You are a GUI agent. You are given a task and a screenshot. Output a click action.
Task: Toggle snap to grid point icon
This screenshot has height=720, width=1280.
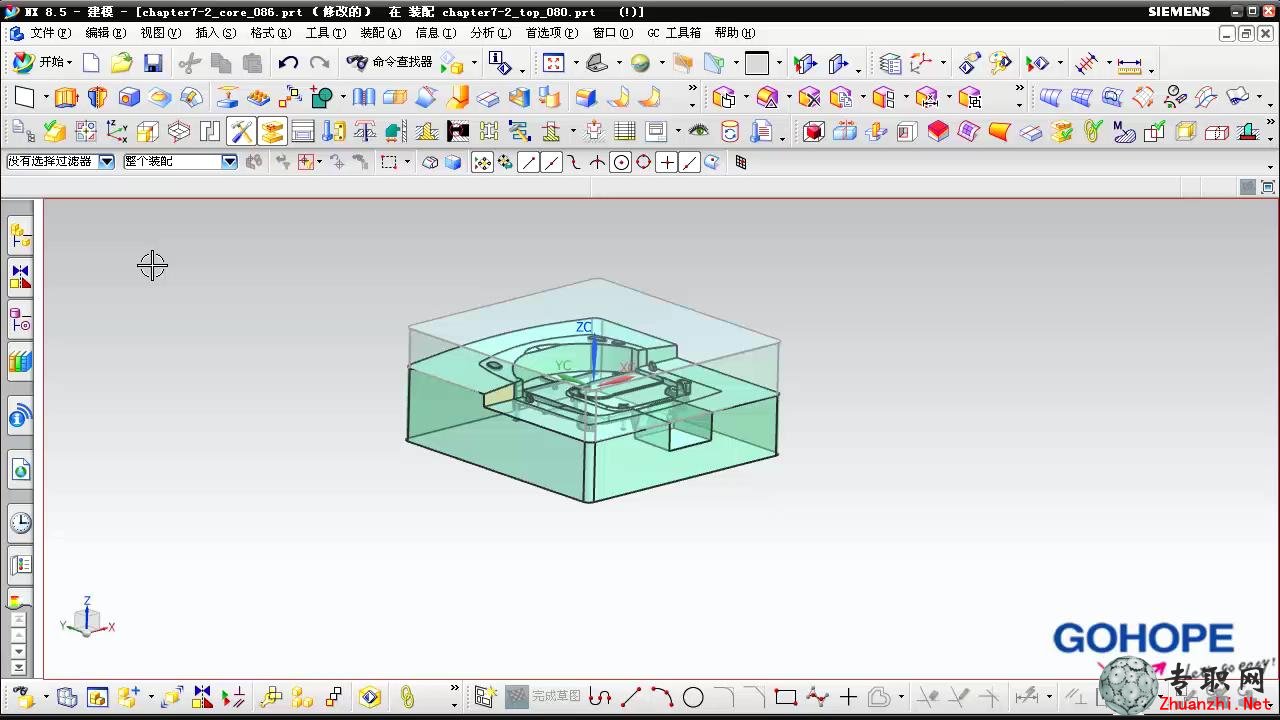[741, 162]
